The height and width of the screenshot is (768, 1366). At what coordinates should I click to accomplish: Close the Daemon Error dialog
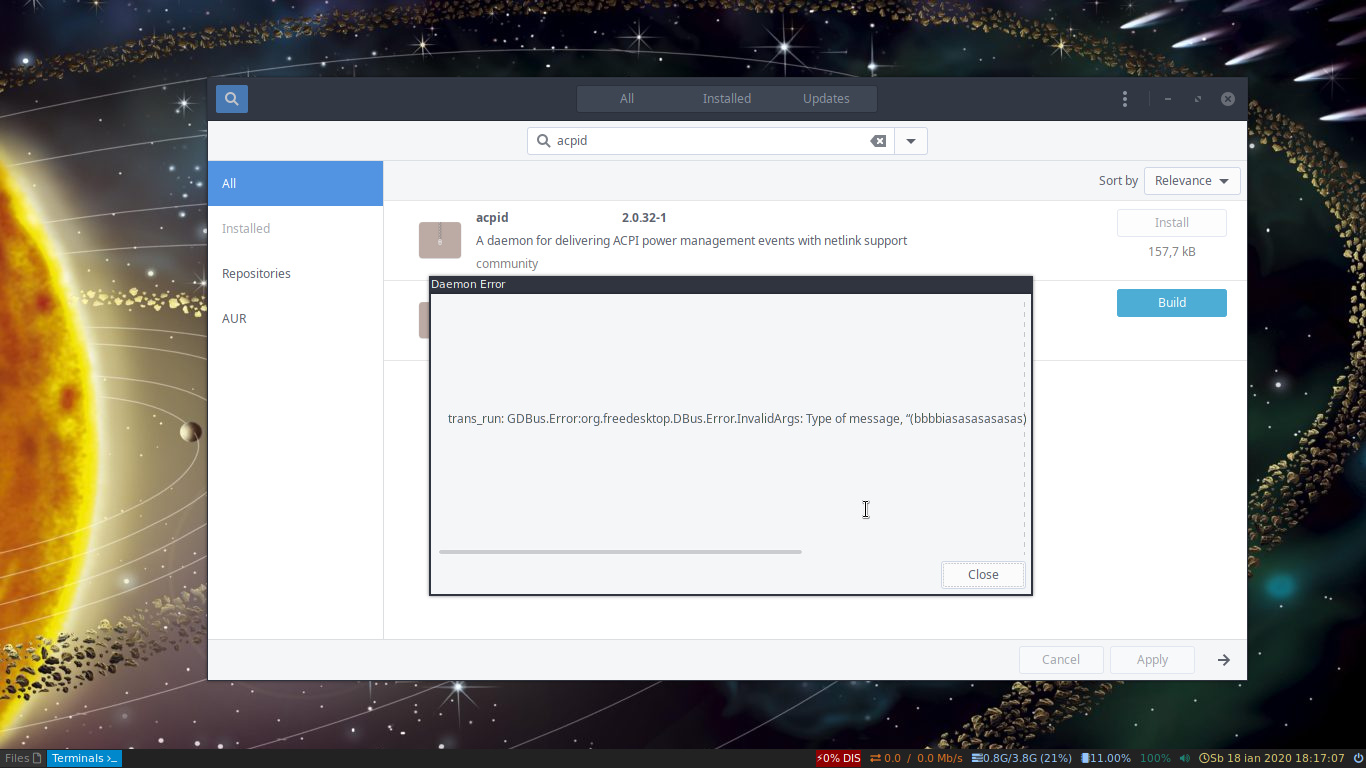coord(982,575)
